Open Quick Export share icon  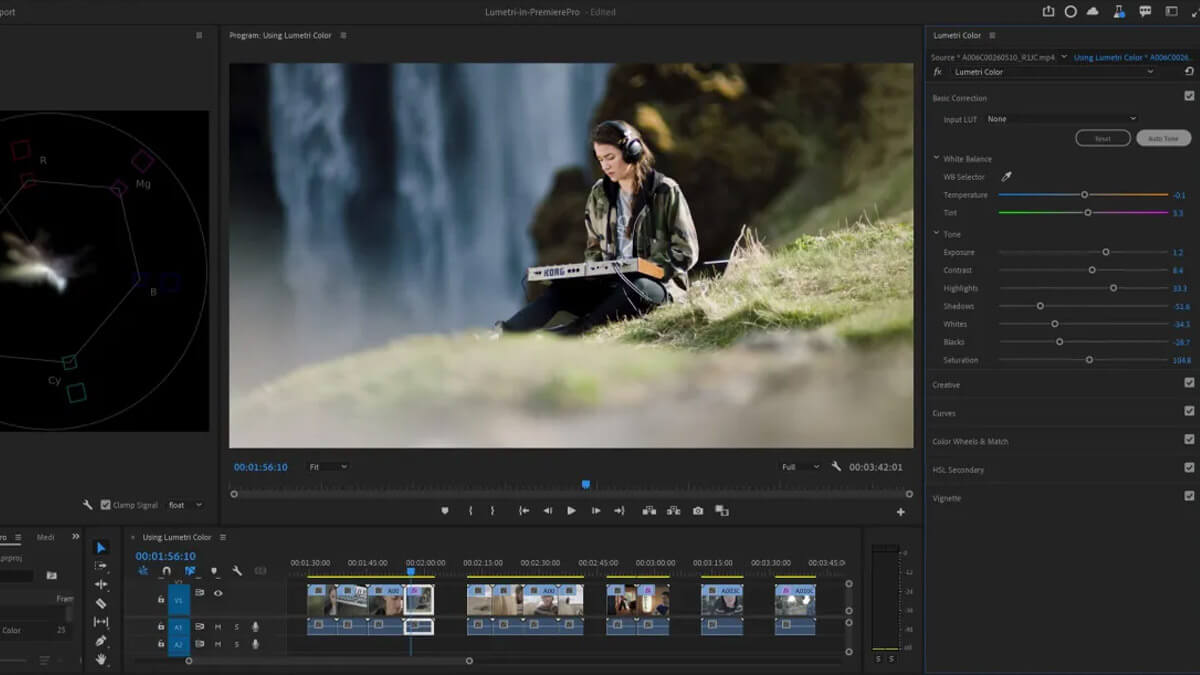pyautogui.click(x=1048, y=11)
